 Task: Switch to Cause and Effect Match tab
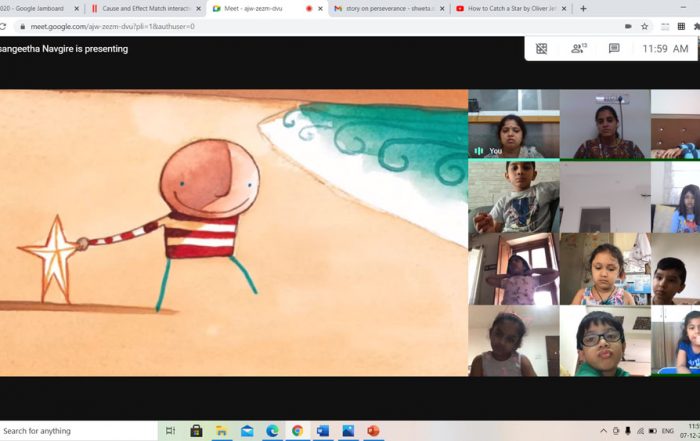146,8
